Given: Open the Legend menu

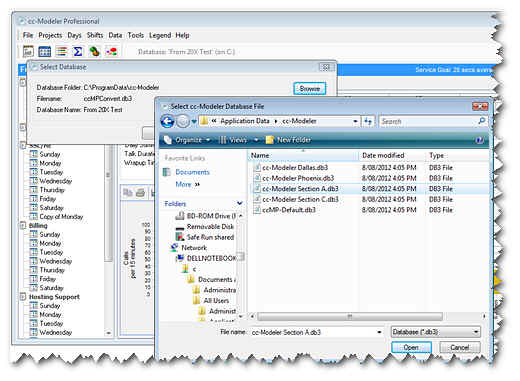Looking at the screenshot, I should click(x=160, y=35).
